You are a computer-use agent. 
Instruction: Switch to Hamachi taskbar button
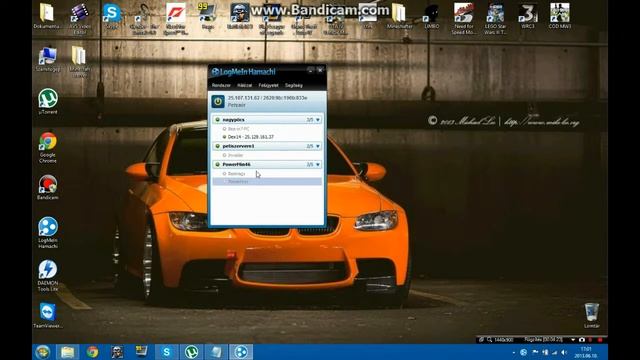[241, 352]
